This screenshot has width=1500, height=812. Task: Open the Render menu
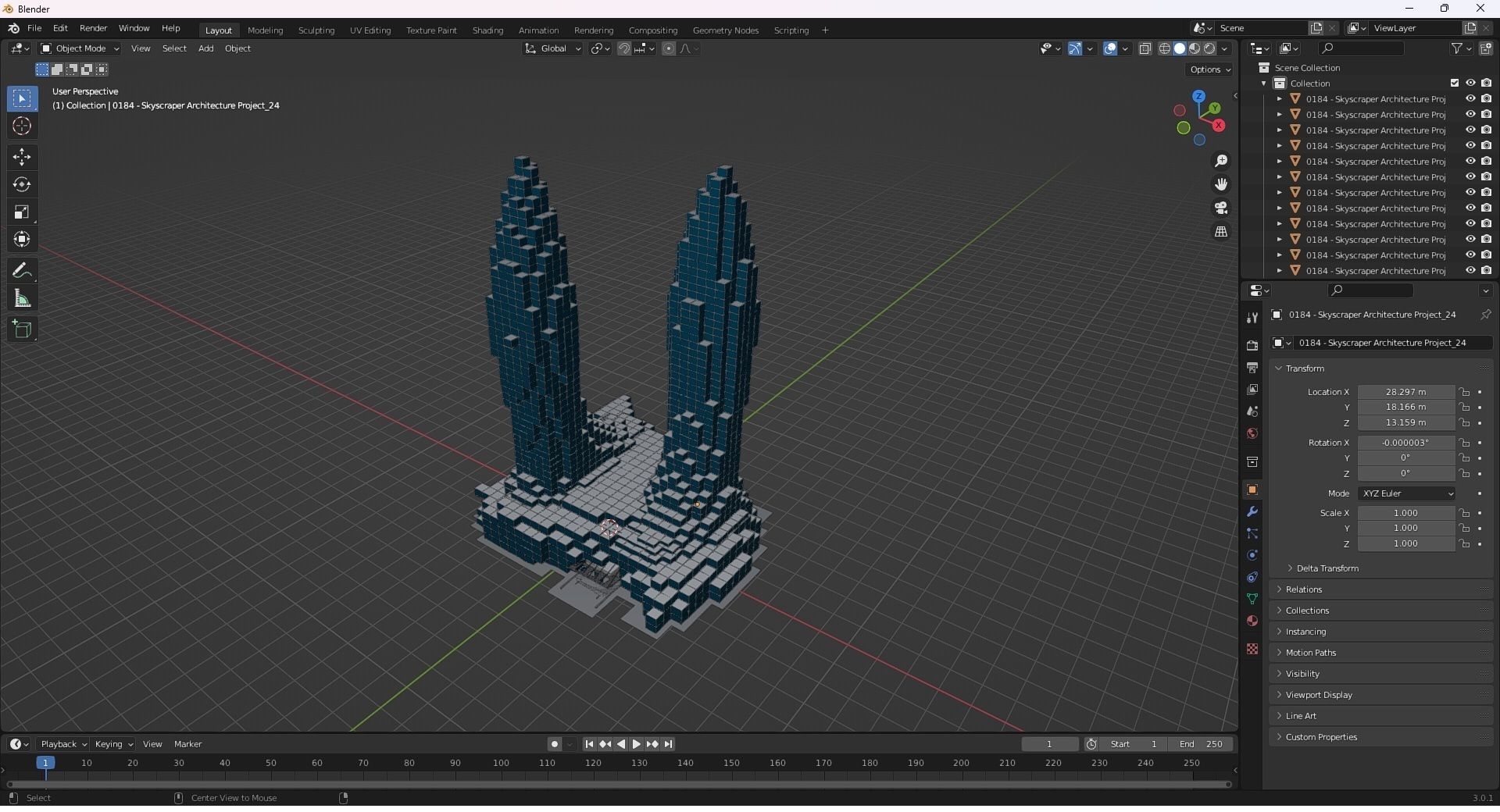[93, 28]
